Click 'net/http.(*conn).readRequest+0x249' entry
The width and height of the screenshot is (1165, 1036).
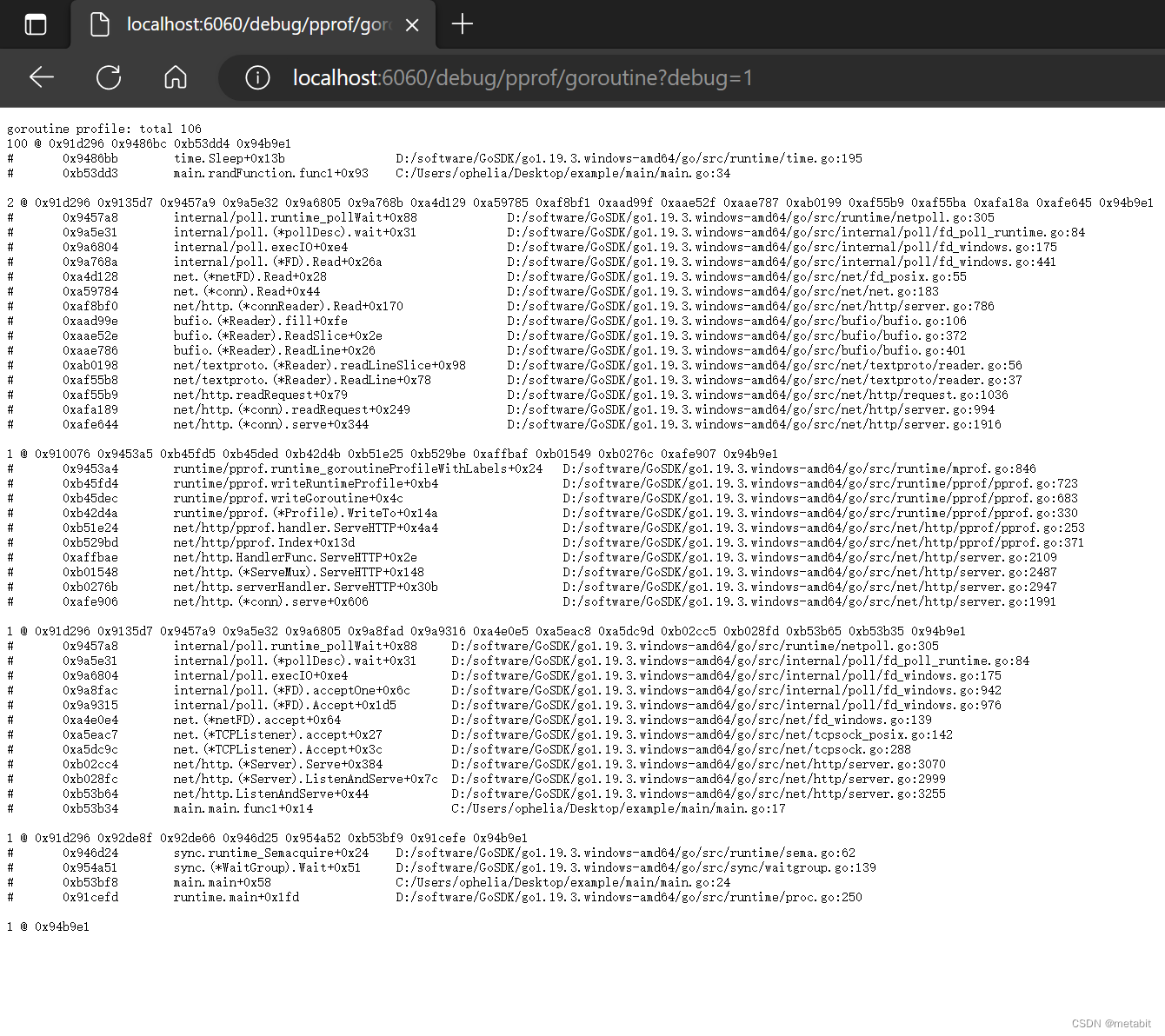point(291,409)
